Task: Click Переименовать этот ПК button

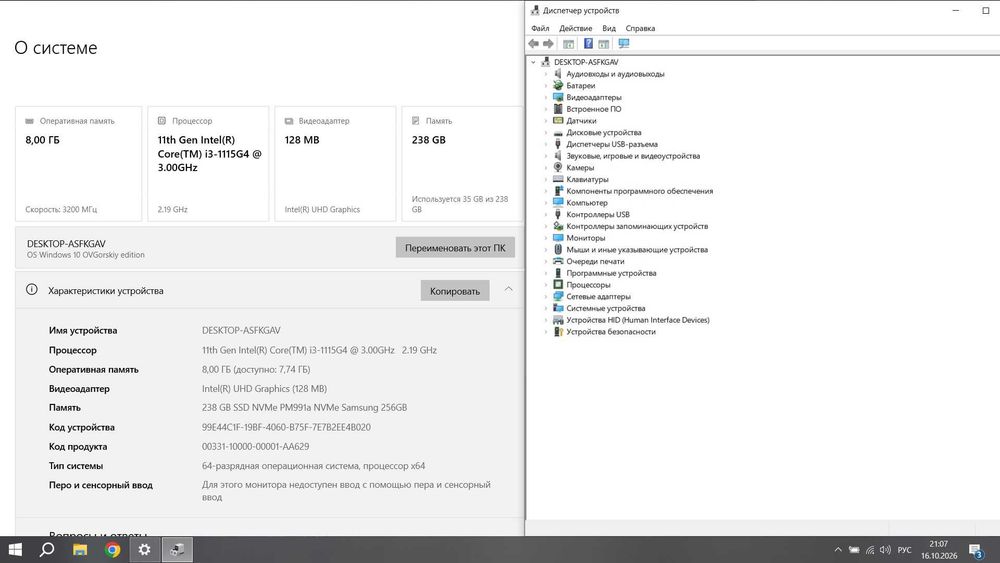Action: coord(455,248)
